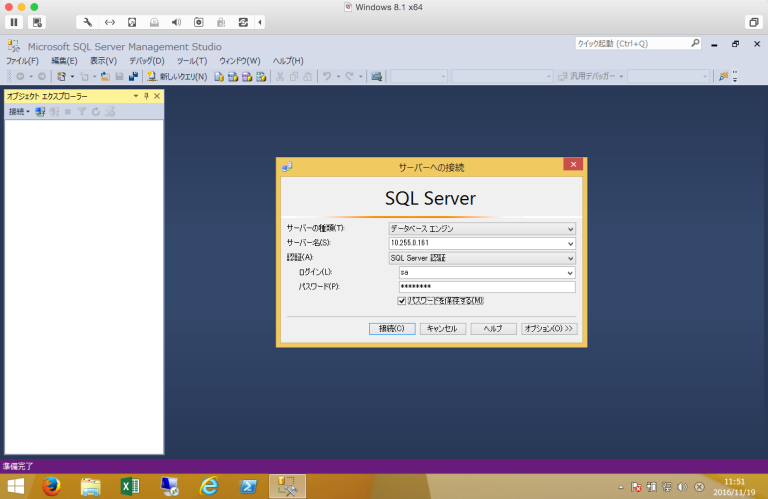Click the New Project toolbar icon
The height and width of the screenshot is (499, 768).
[x=61, y=76]
